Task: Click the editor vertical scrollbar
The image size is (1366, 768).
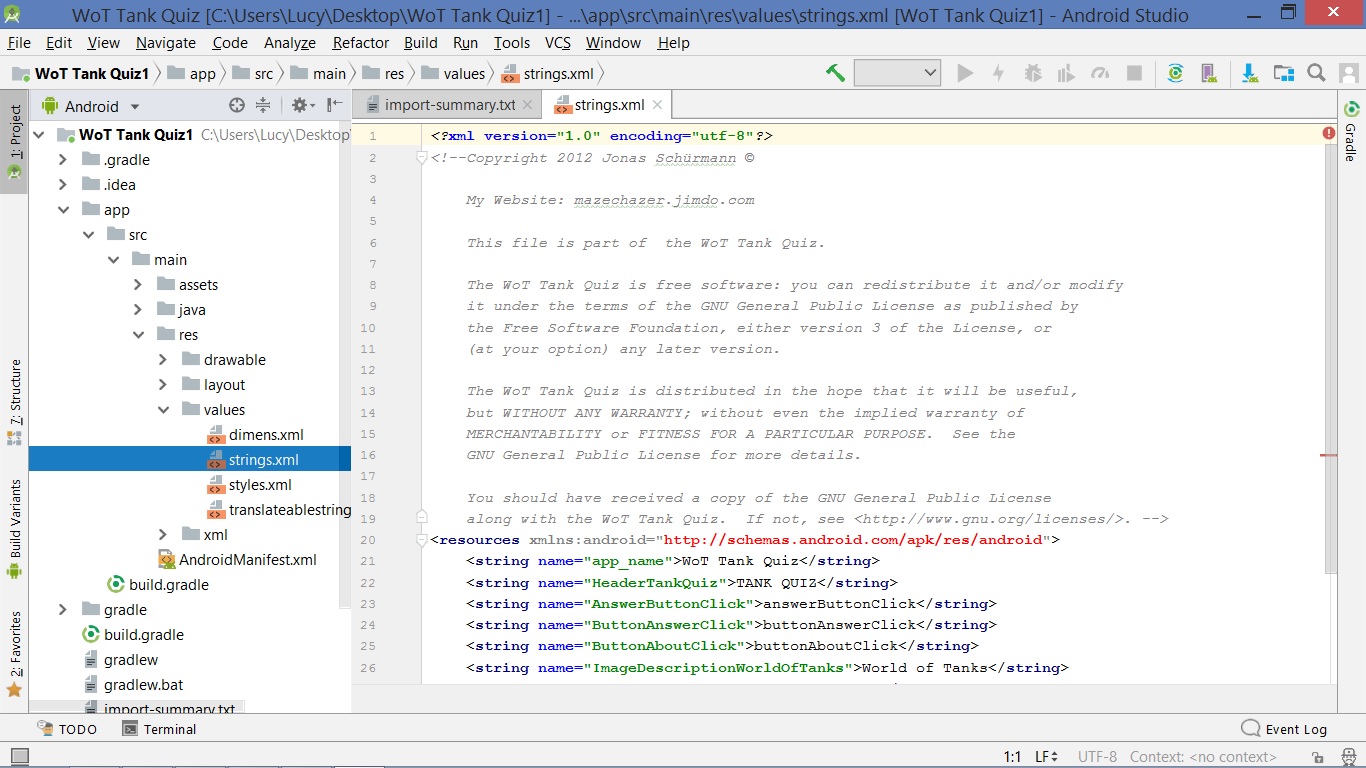Action: pyautogui.click(x=1330, y=360)
